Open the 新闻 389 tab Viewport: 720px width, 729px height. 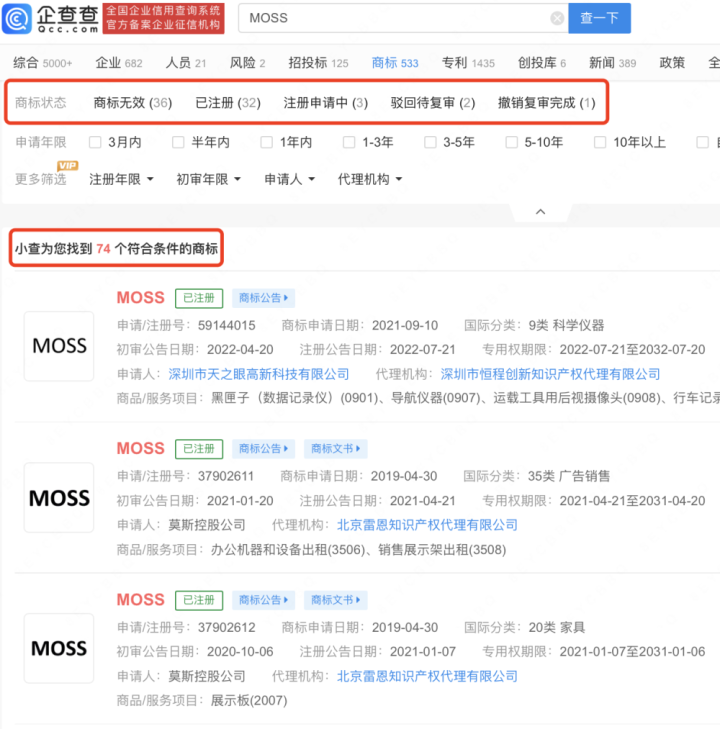point(612,63)
